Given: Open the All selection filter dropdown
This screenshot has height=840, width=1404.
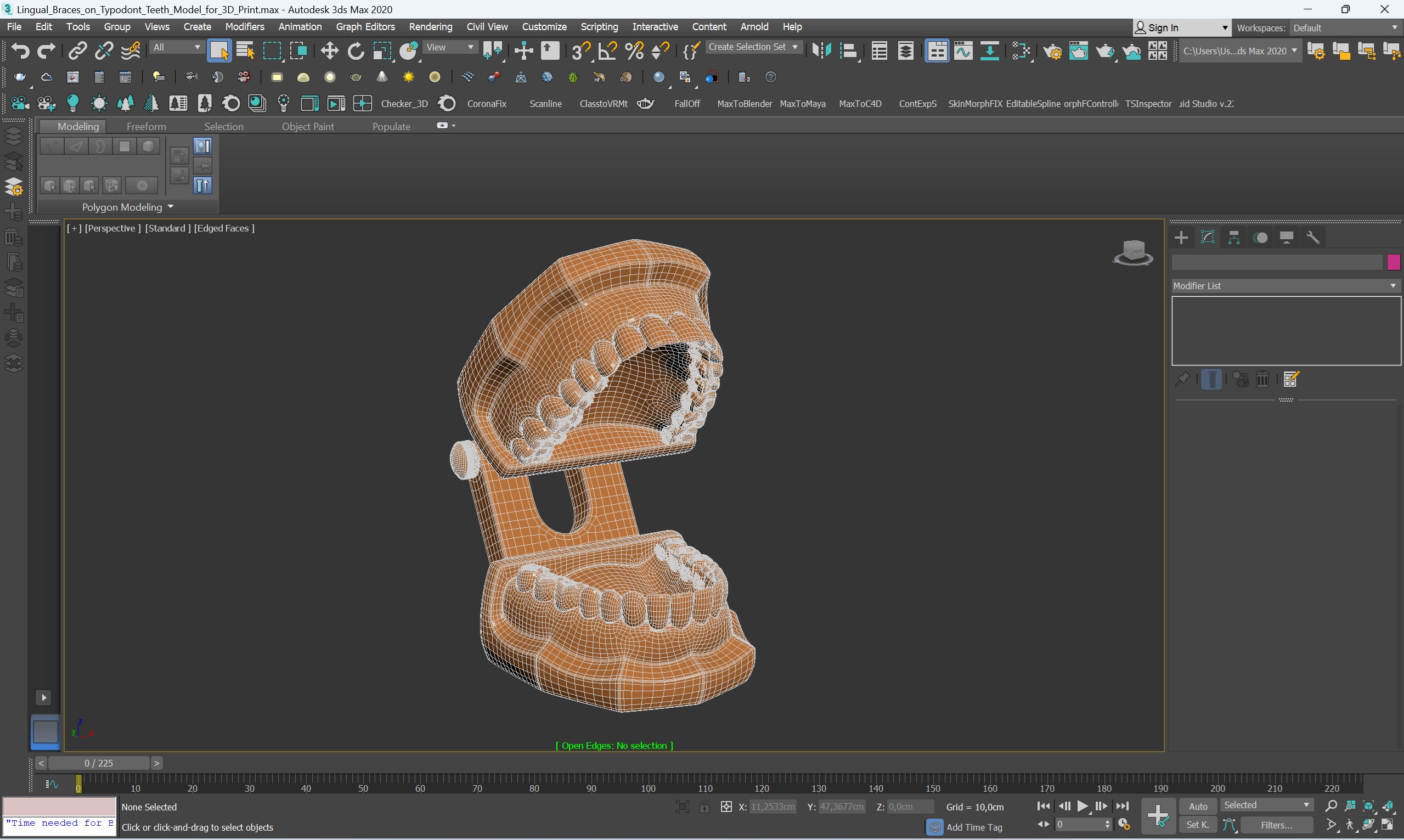Looking at the screenshot, I should (x=177, y=48).
